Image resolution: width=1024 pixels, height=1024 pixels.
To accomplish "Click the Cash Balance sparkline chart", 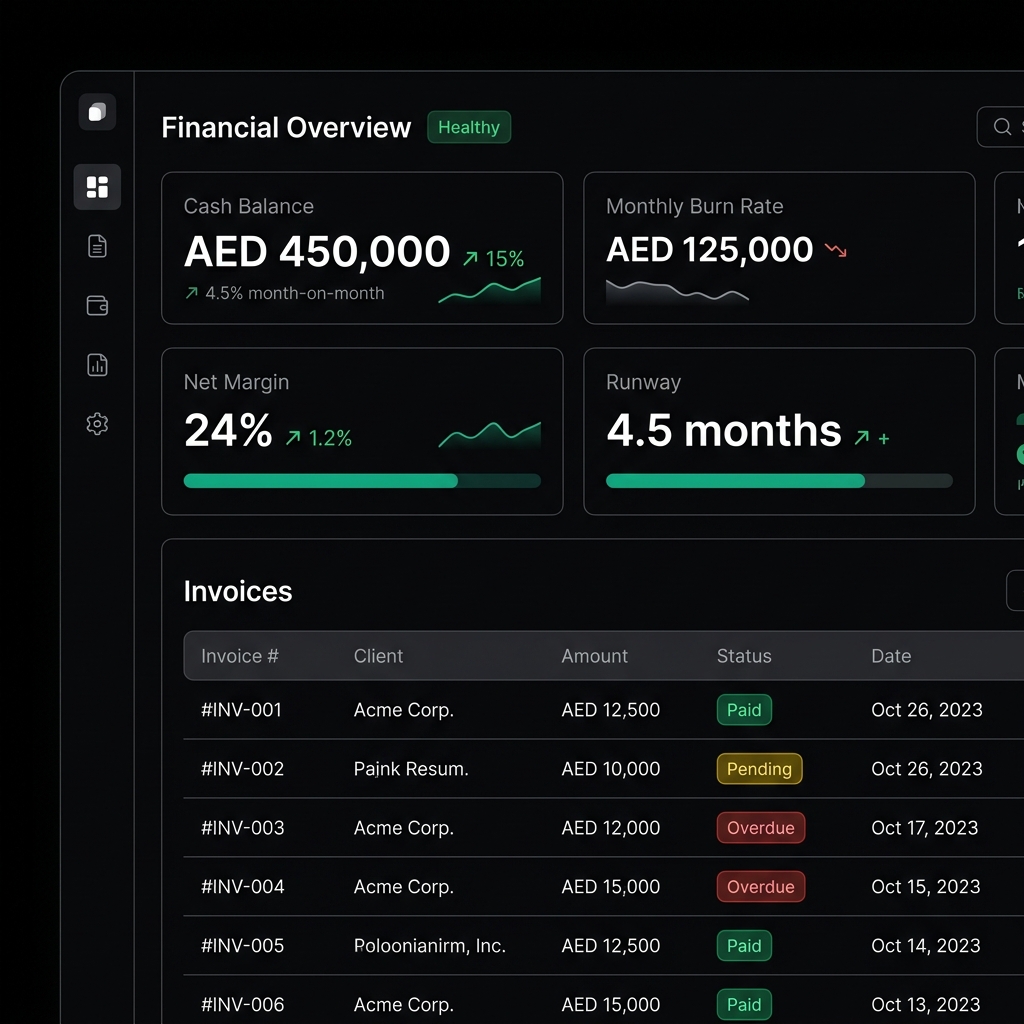I will pyautogui.click(x=490, y=291).
